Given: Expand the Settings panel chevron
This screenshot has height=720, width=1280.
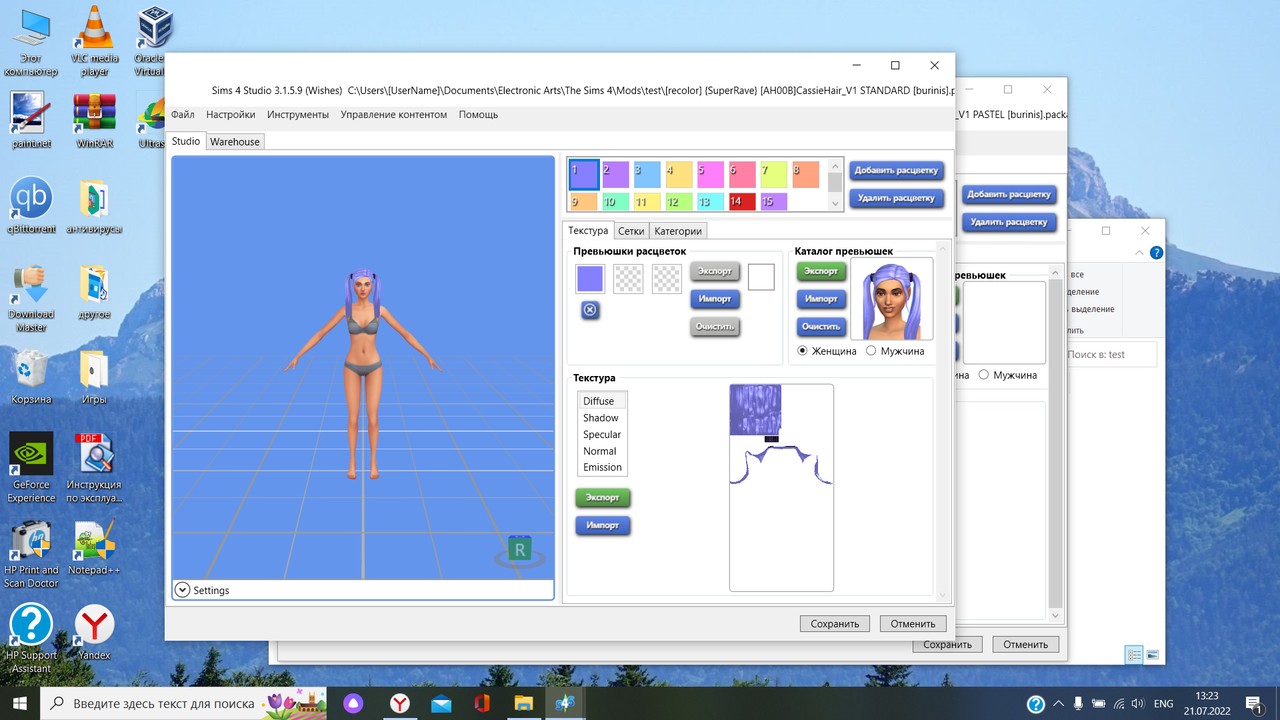Looking at the screenshot, I should click(x=182, y=590).
